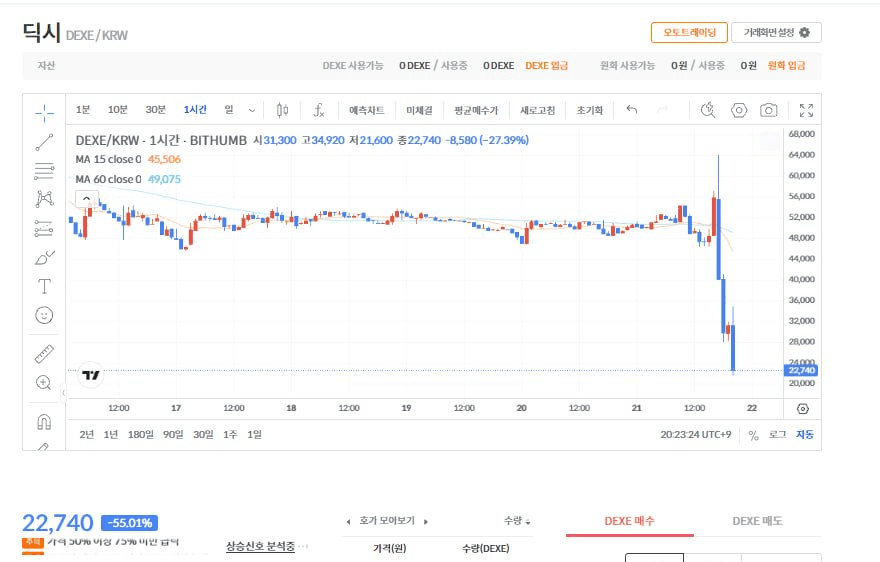Take a chart snapshot with camera

click(x=769, y=110)
